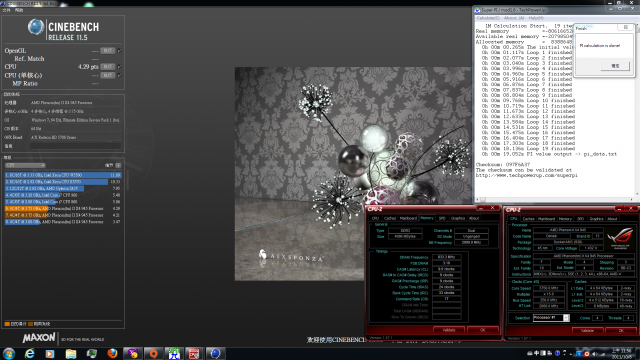Viewport: 640px width, 360px height.
Task: Open the superpi validation URL text
Action: 527,176
